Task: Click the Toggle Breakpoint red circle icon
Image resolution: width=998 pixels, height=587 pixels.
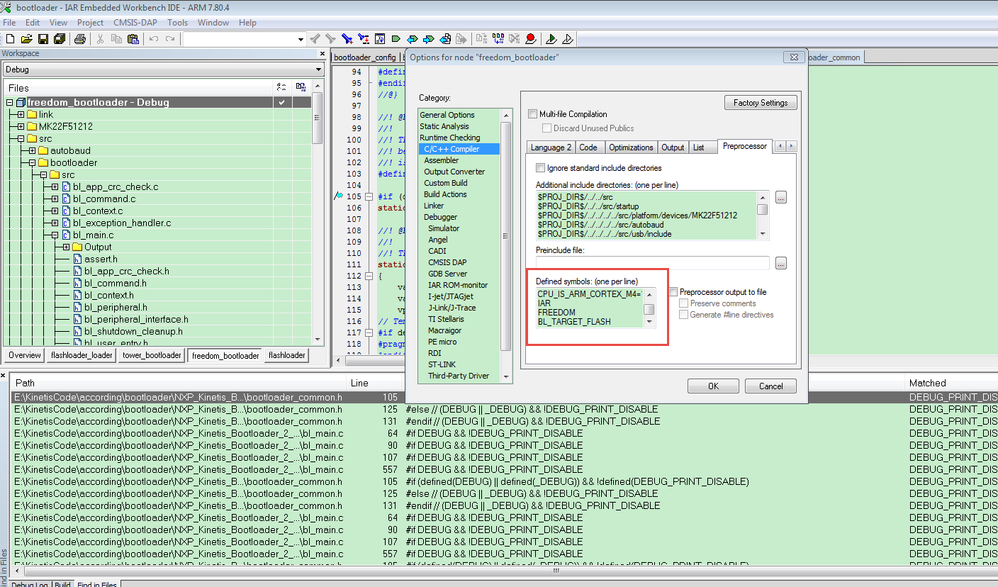Action: click(530, 39)
